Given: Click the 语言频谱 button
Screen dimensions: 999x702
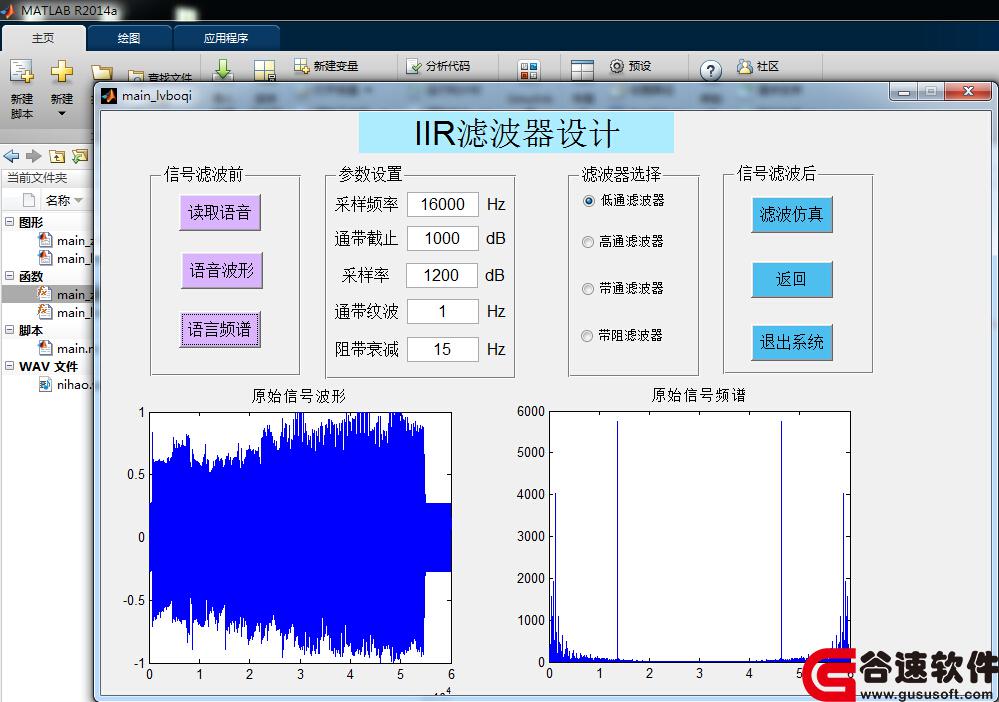Looking at the screenshot, I should (220, 329).
